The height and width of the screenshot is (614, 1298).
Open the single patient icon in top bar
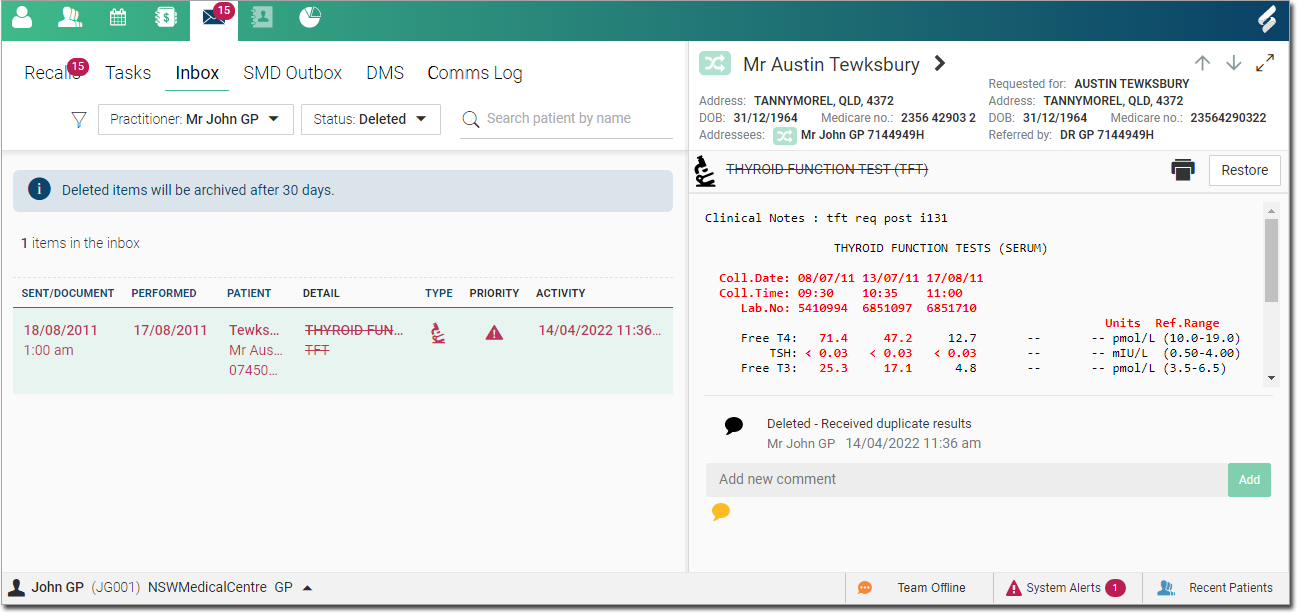[21, 17]
